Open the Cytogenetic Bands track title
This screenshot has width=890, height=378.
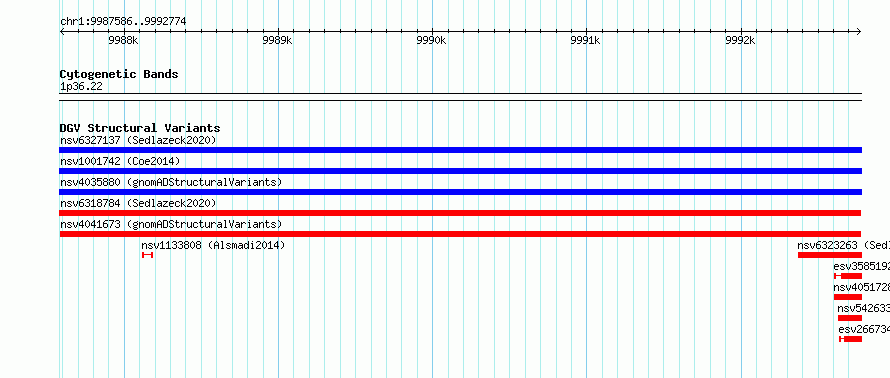click(119, 74)
